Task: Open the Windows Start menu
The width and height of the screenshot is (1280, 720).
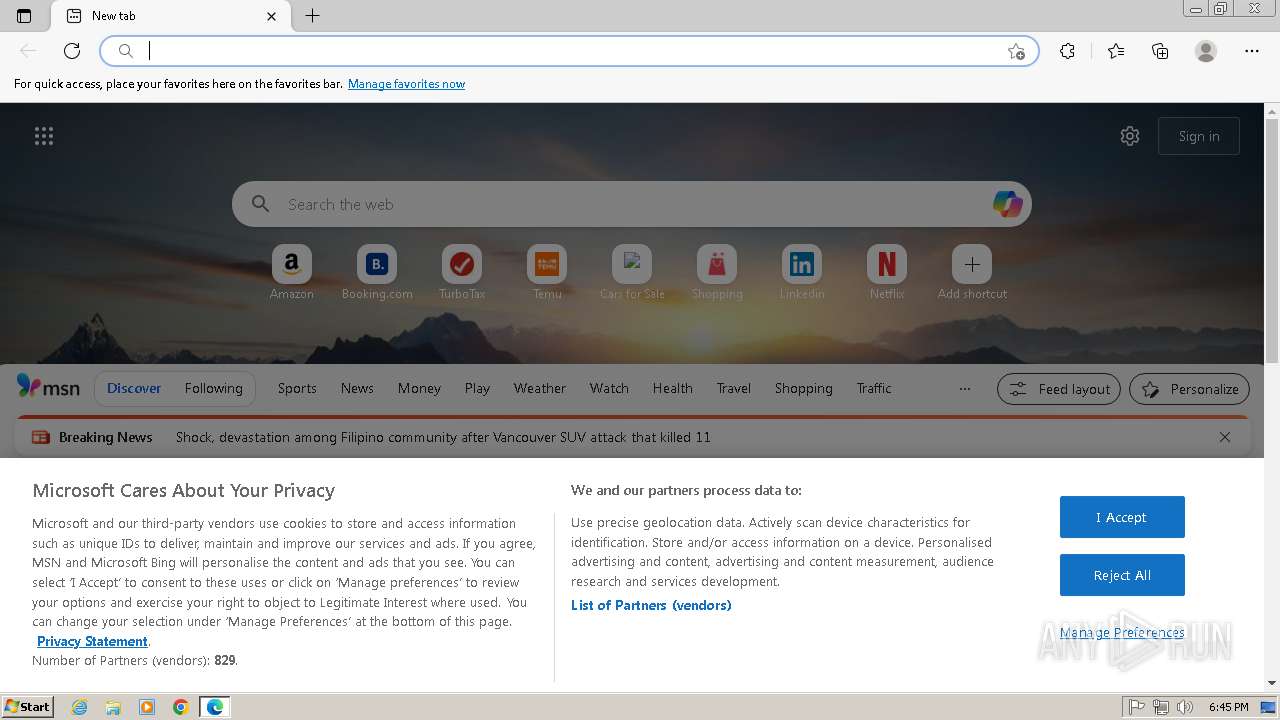Action: coord(28,706)
